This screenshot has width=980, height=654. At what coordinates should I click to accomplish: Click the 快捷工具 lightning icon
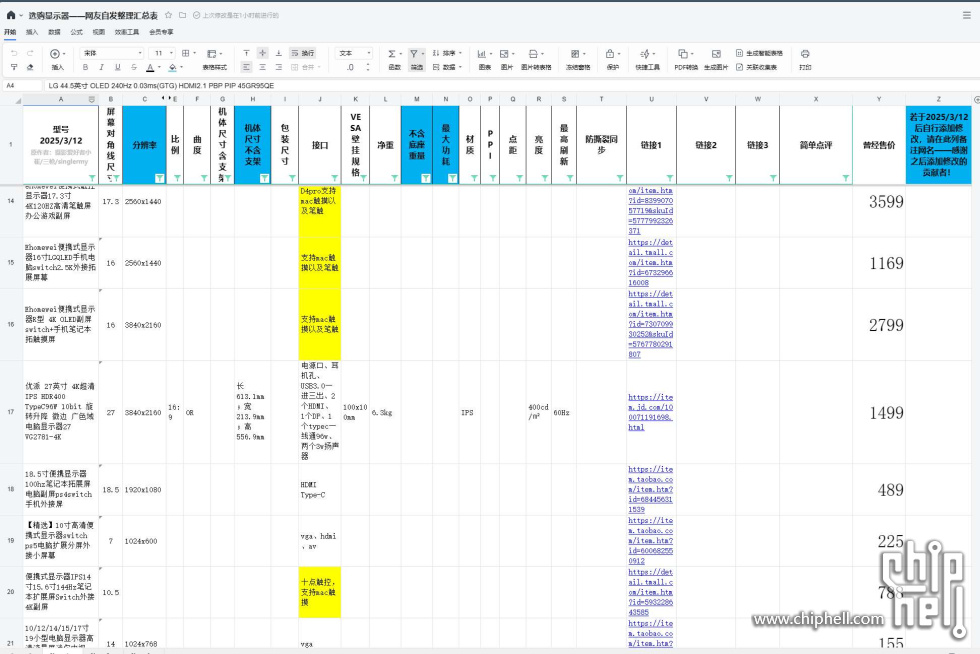(645, 54)
